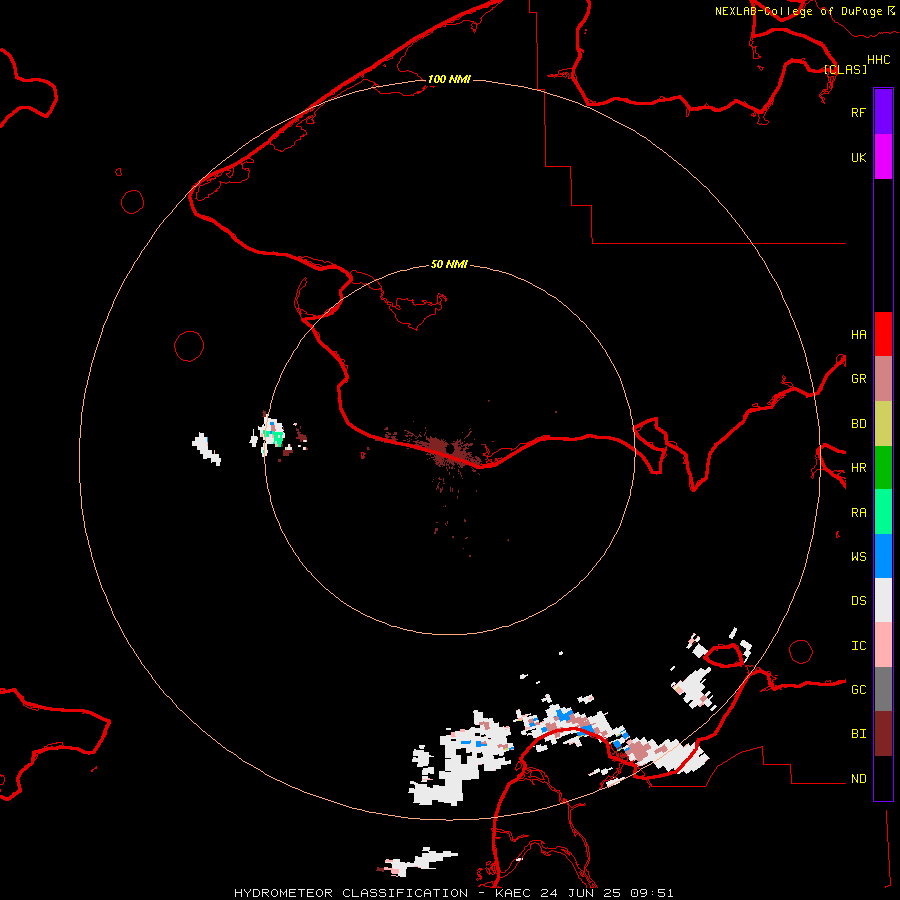Click the '[CLAS]' units label
This screenshot has width=900, height=900.
pyautogui.click(x=845, y=69)
